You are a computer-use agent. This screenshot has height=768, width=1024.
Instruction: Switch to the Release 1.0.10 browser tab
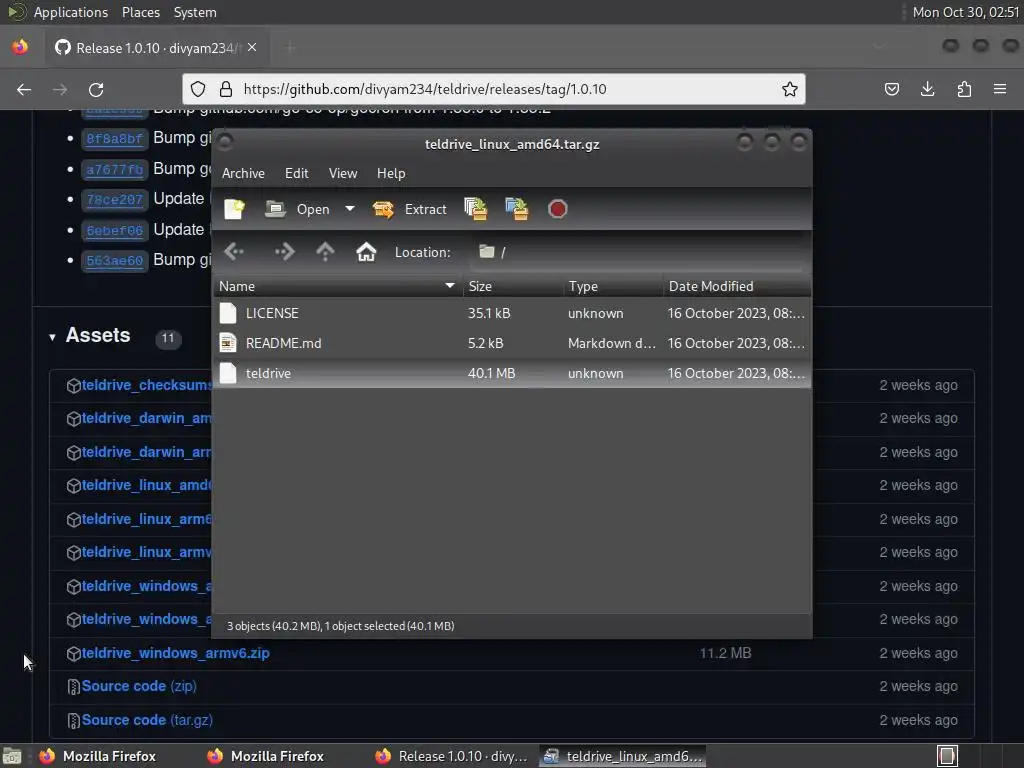point(157,48)
